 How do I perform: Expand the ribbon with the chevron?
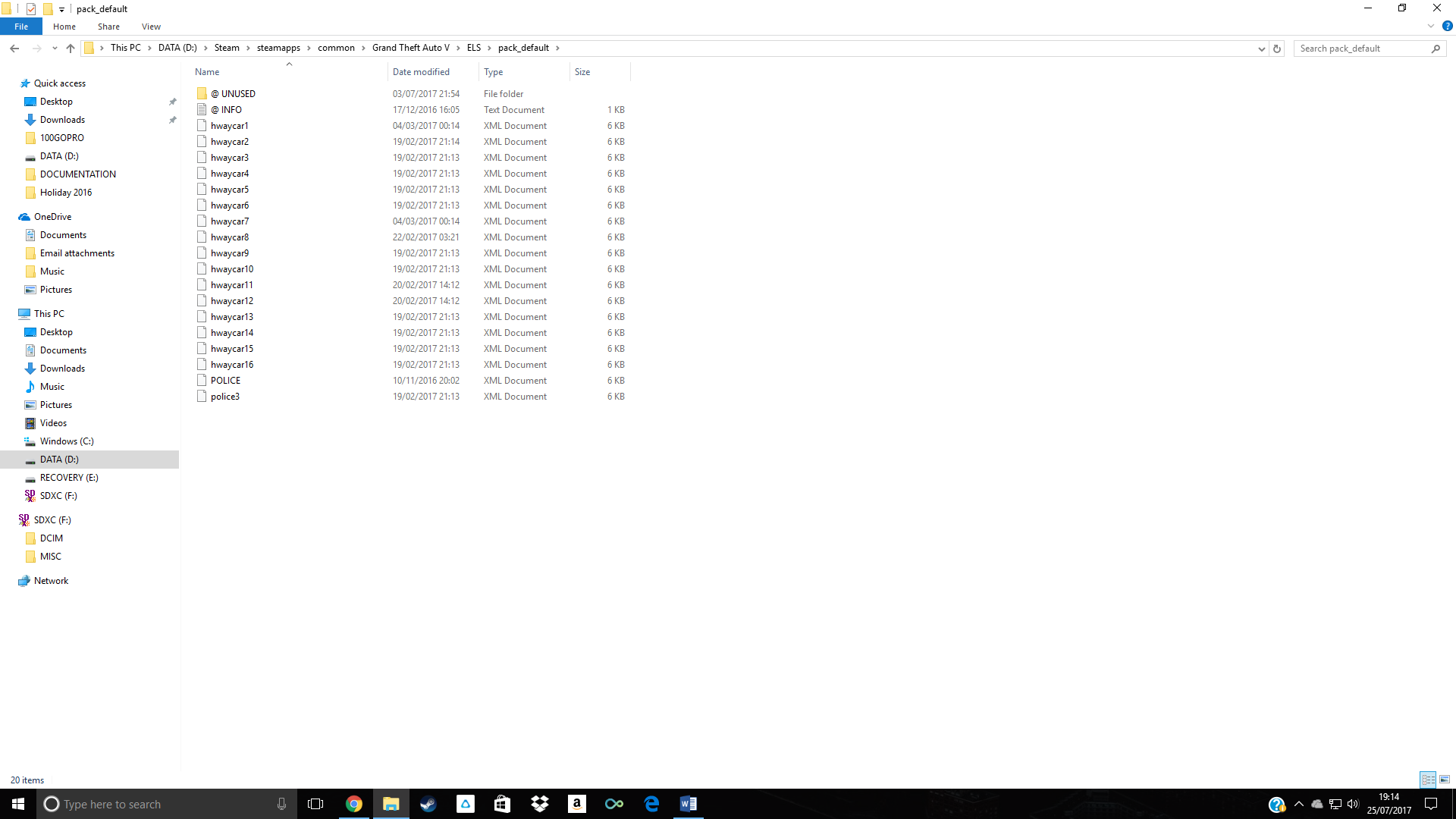tap(1431, 26)
